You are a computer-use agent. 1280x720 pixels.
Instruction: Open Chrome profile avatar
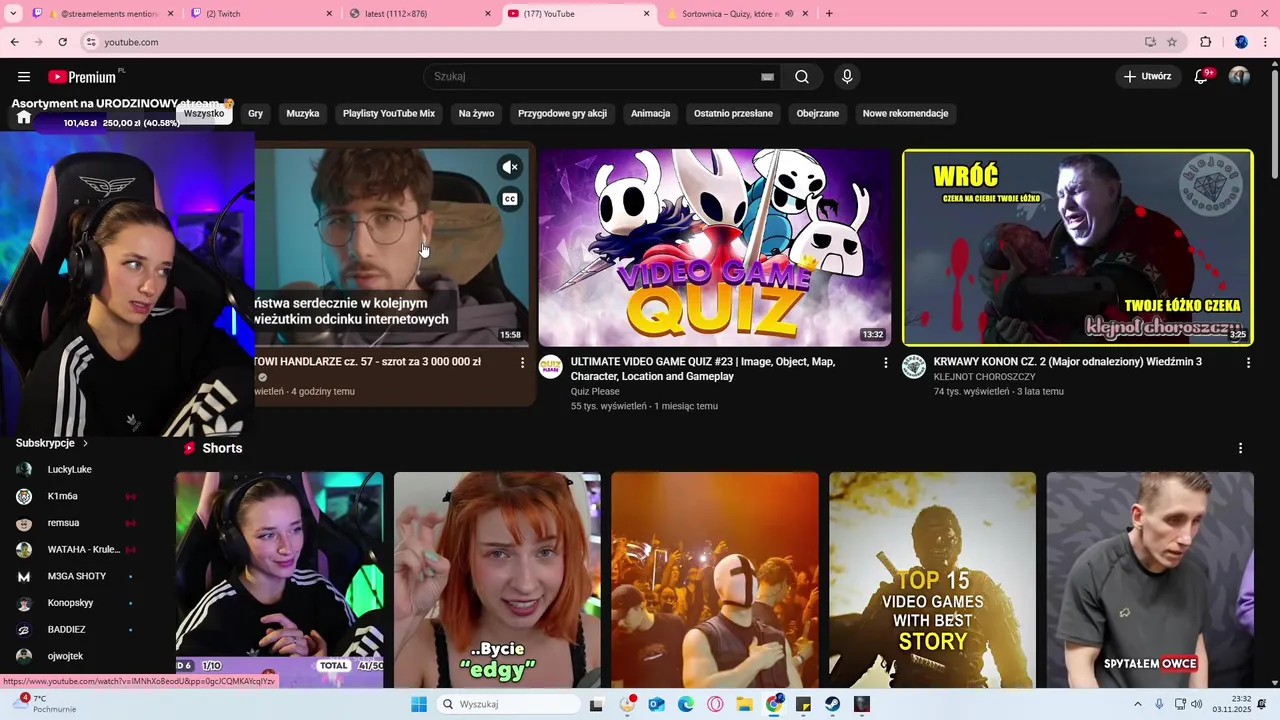1241,42
